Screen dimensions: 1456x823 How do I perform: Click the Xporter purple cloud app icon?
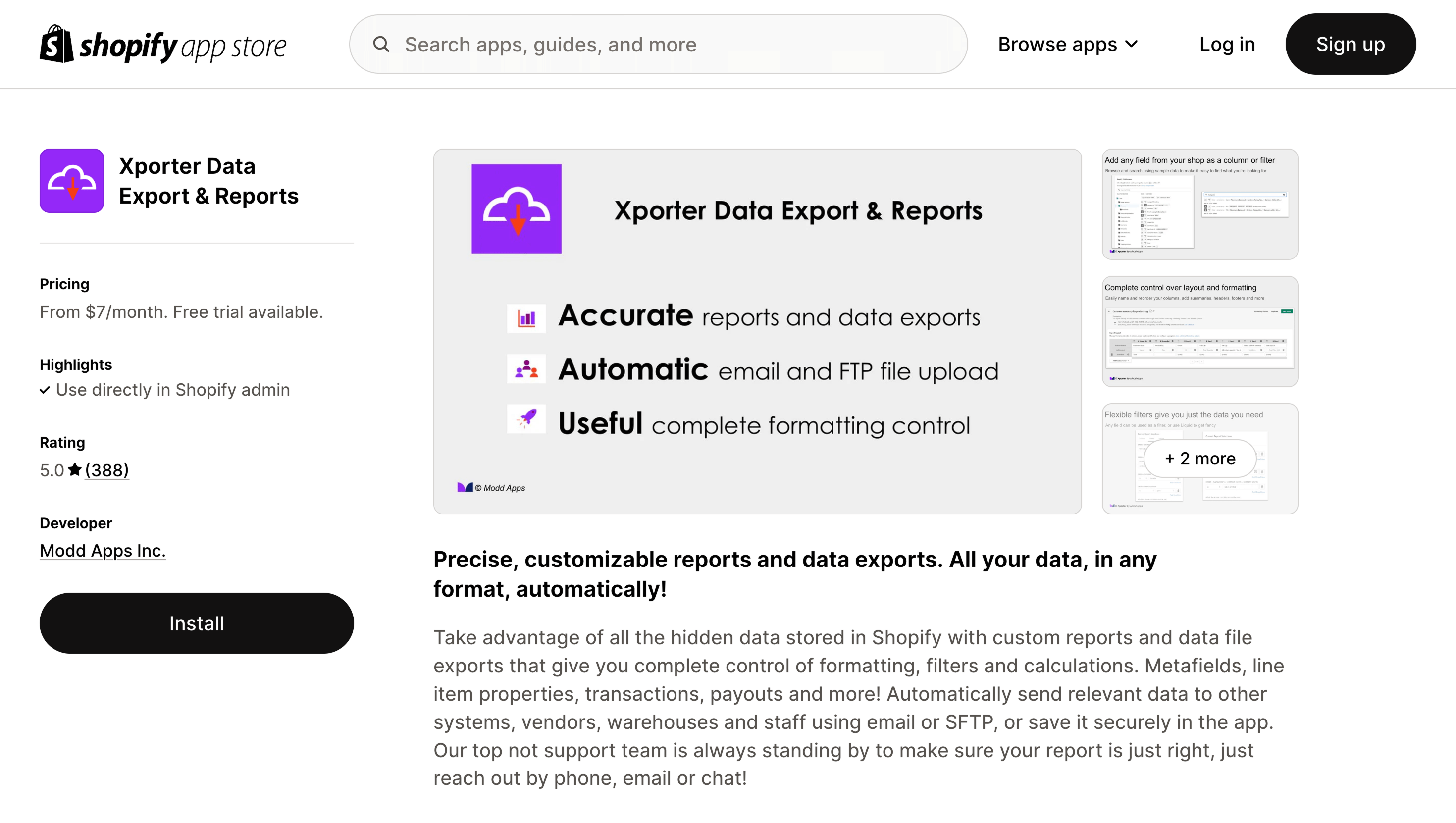pyautogui.click(x=72, y=181)
